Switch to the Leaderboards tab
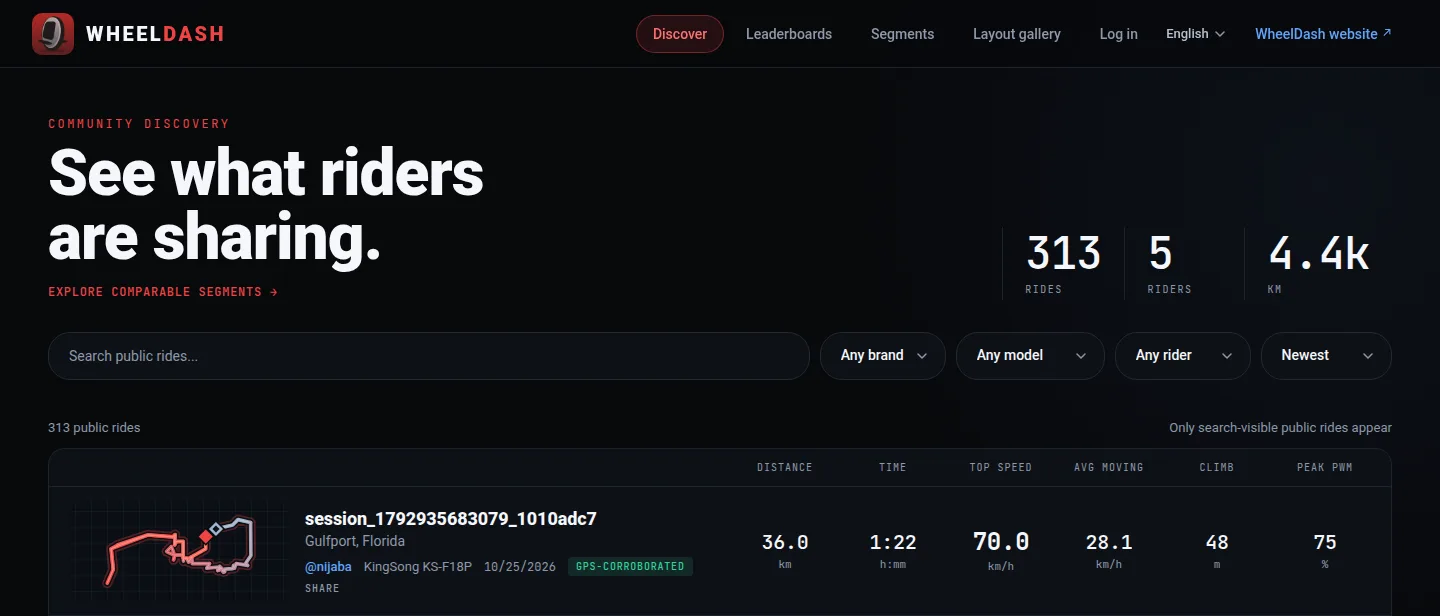The width and height of the screenshot is (1440, 616). click(789, 34)
